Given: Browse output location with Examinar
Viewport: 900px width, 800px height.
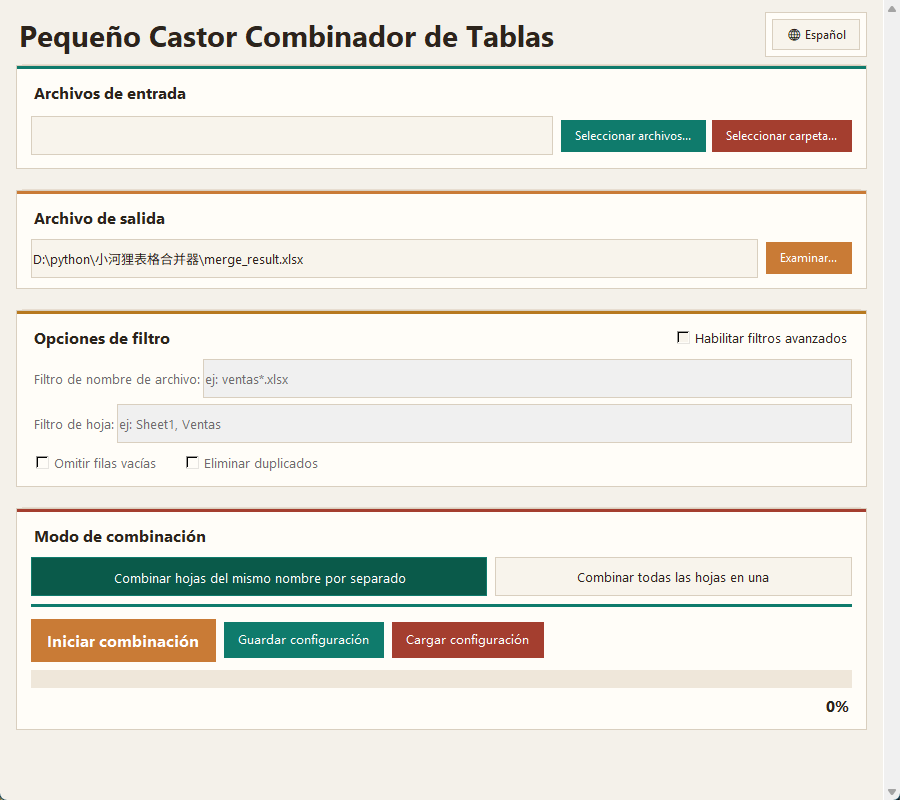Looking at the screenshot, I should (808, 258).
